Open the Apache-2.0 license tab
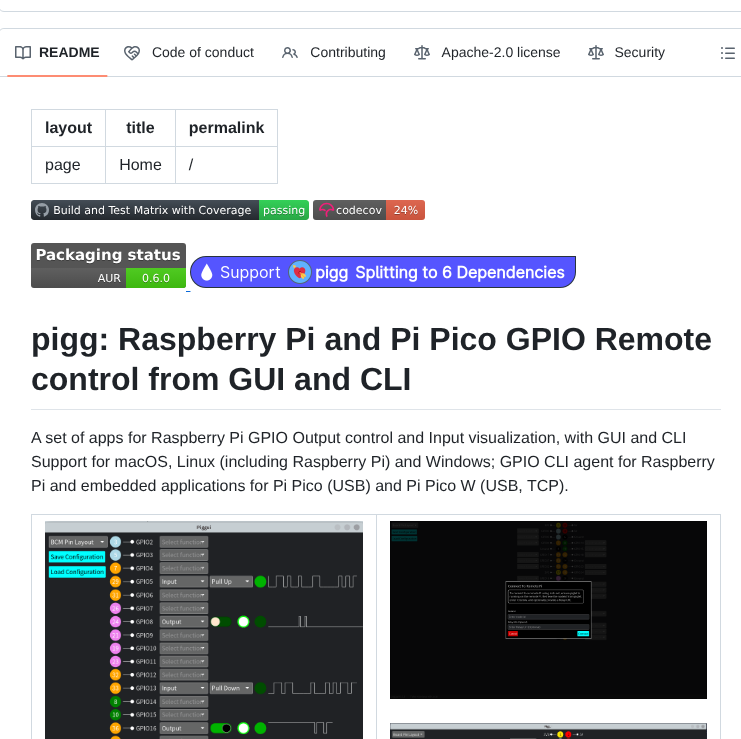 click(x=487, y=52)
